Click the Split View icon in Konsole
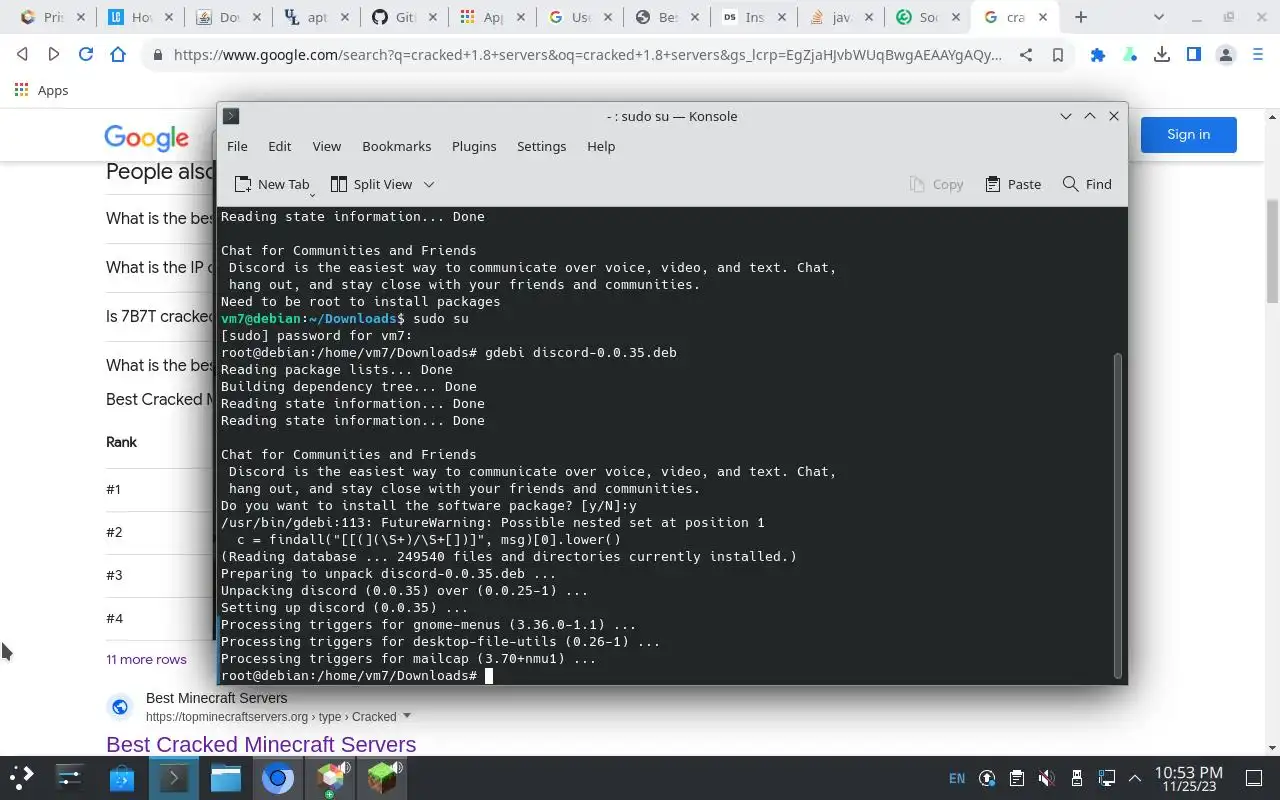1280x800 pixels. coord(339,184)
